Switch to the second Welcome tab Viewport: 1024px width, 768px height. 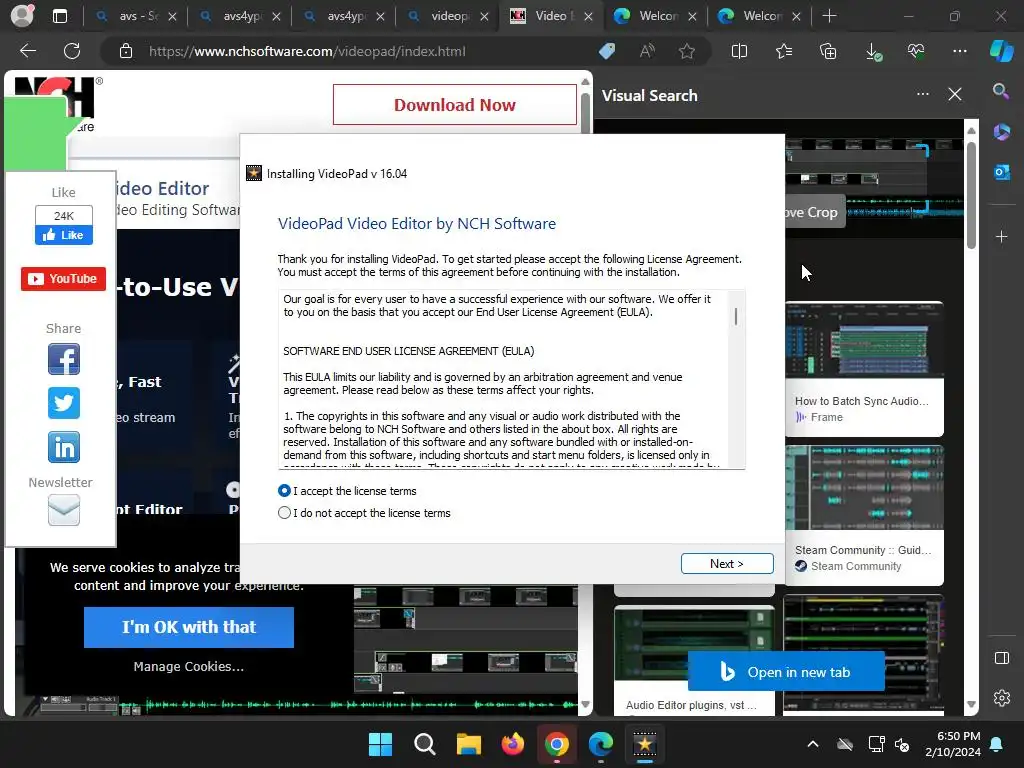760,16
